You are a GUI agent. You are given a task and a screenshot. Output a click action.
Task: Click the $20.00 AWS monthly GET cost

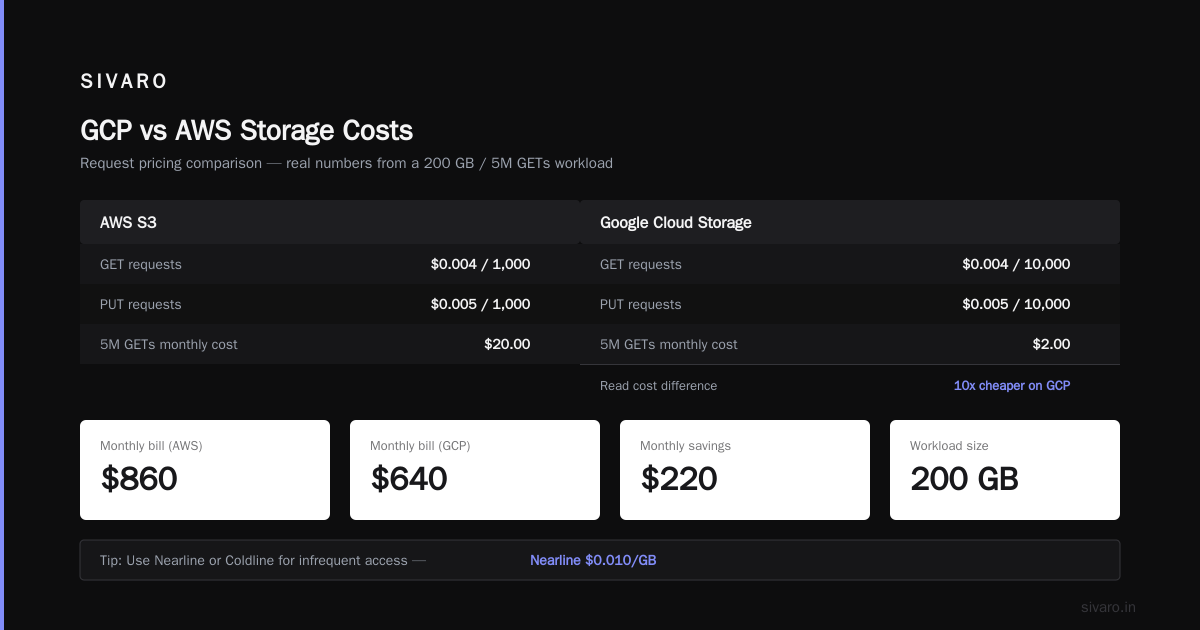click(x=507, y=344)
